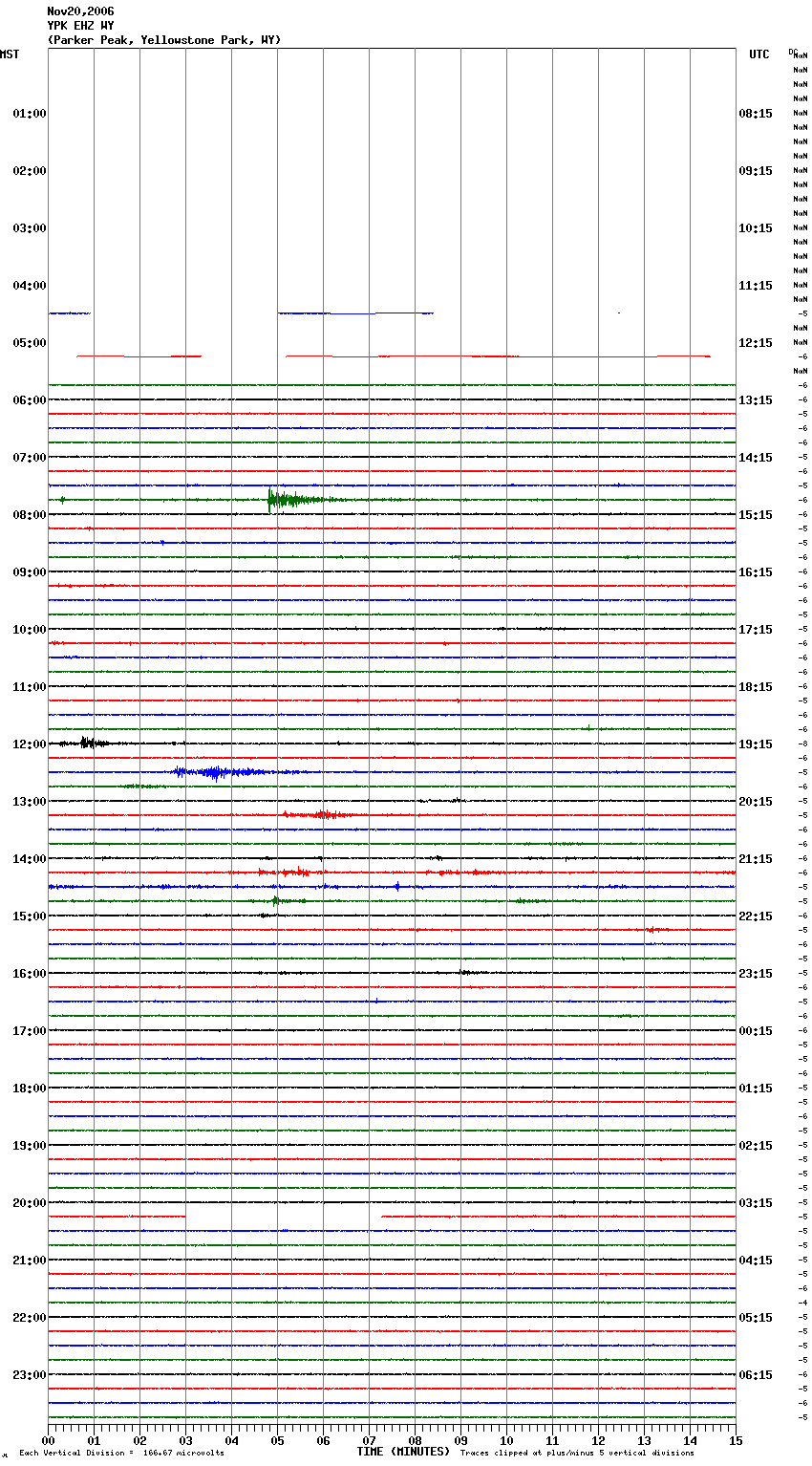Click 'Each Vertical Division = 166.67 microvolts' note

(122, 1453)
